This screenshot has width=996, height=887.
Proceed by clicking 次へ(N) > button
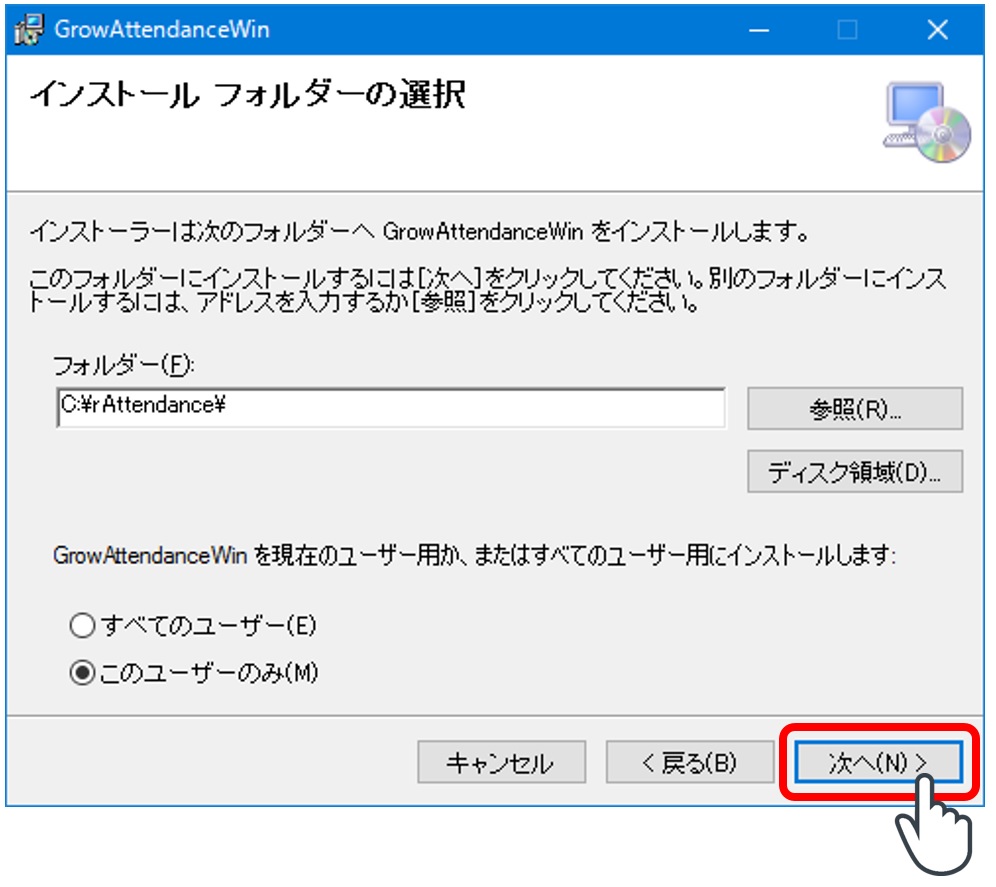point(878,763)
